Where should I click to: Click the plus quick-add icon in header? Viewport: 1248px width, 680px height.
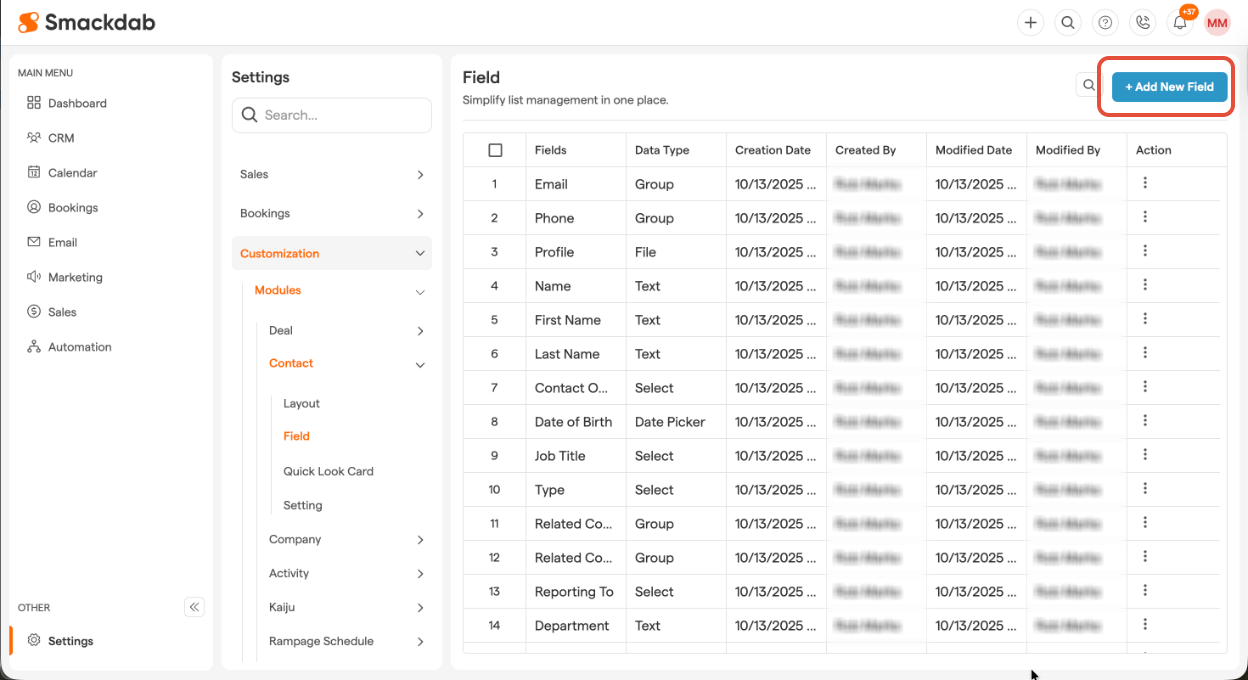pos(1031,22)
